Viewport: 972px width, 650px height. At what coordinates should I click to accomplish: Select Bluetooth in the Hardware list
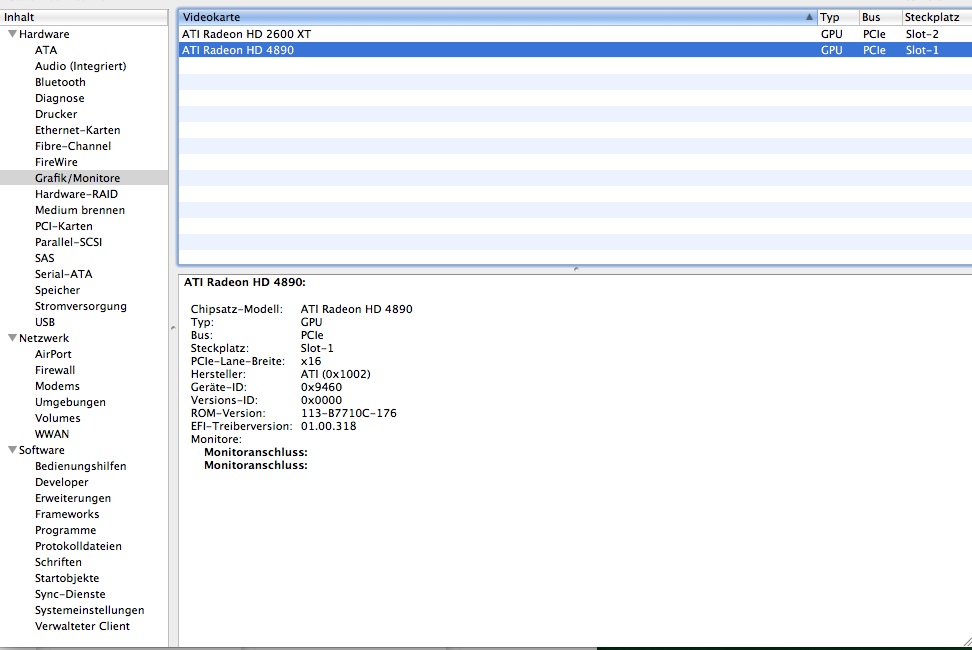coord(60,82)
